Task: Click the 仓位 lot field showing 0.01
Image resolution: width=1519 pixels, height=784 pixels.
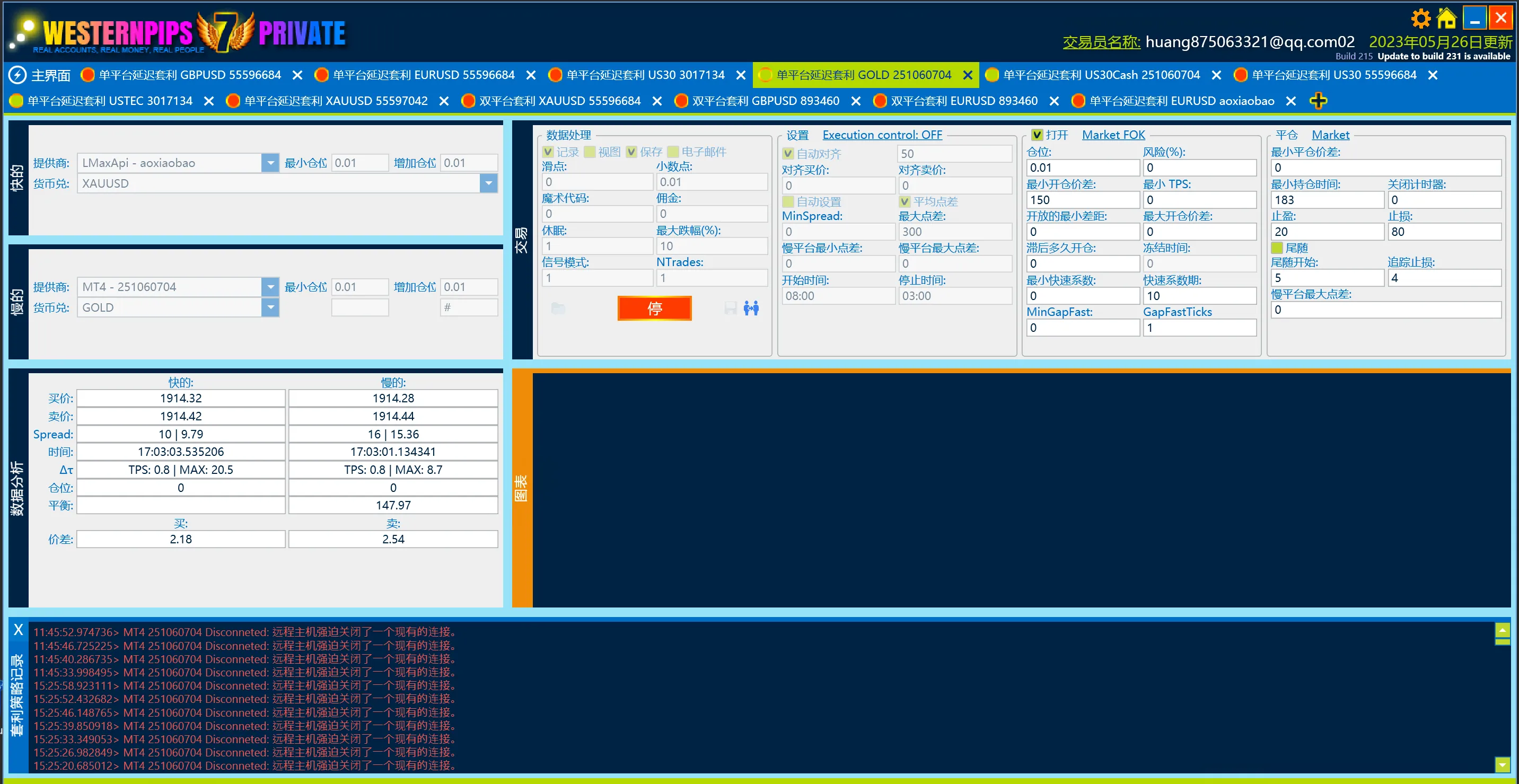Action: pyautogui.click(x=1083, y=168)
